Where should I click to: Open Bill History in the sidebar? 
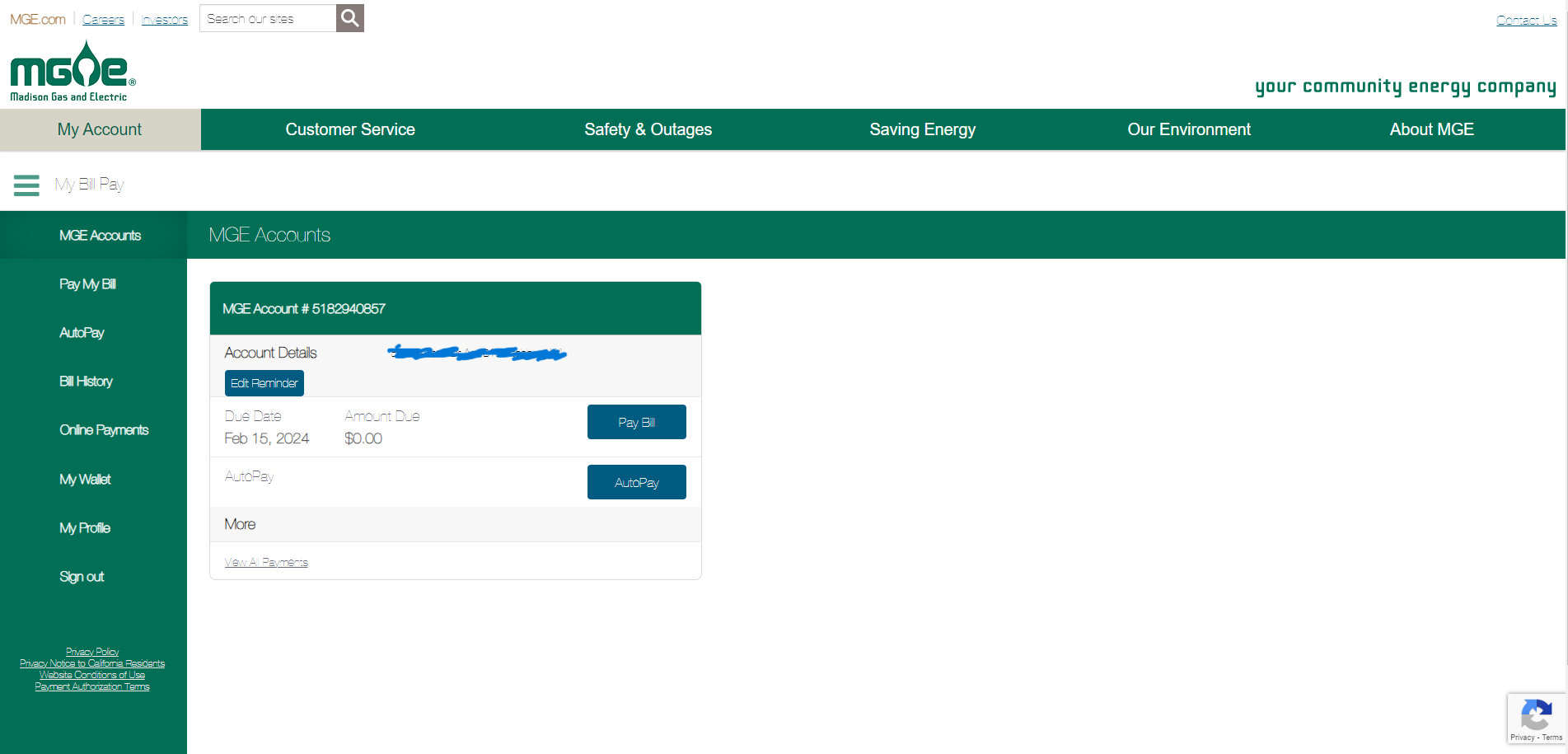click(x=86, y=382)
